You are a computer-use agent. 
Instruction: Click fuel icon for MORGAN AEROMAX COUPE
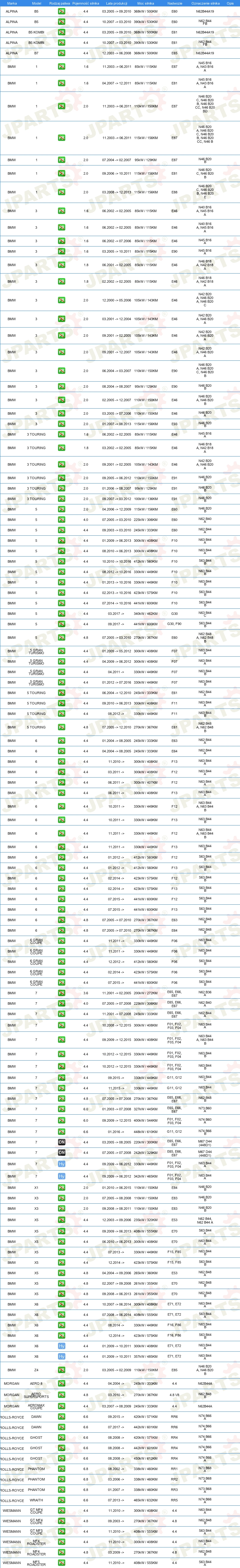(x=61, y=1406)
